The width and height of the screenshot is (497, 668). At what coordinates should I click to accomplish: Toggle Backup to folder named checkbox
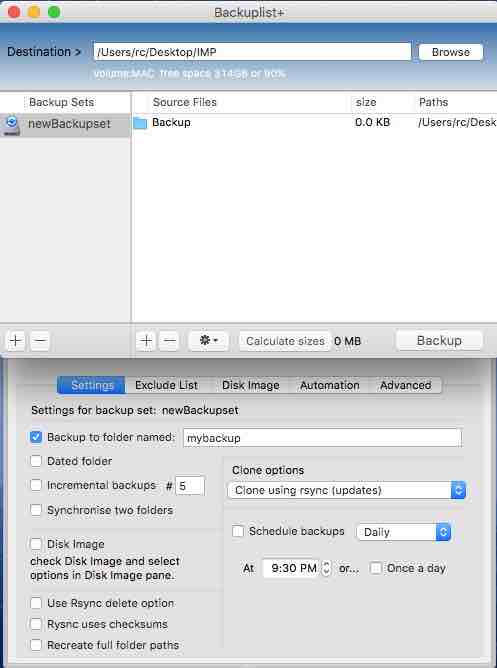click(36, 437)
